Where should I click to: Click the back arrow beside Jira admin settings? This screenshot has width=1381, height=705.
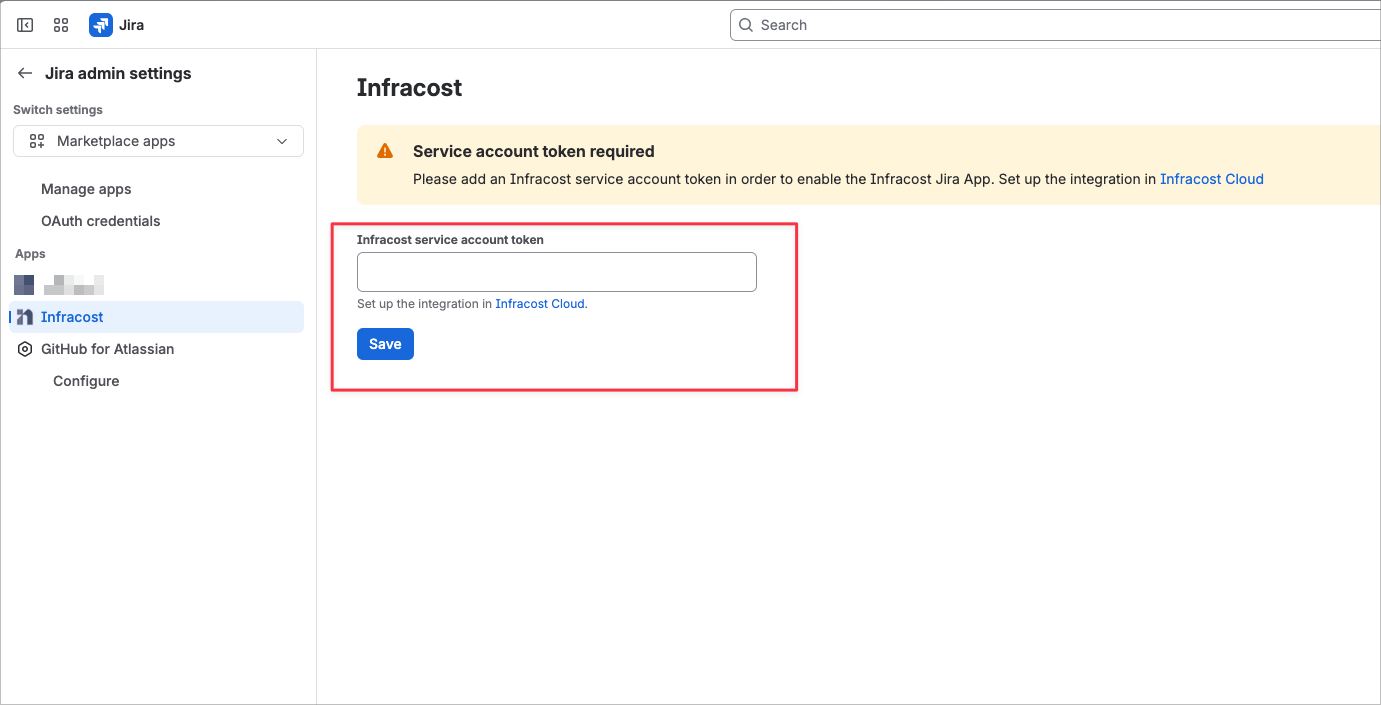click(25, 73)
